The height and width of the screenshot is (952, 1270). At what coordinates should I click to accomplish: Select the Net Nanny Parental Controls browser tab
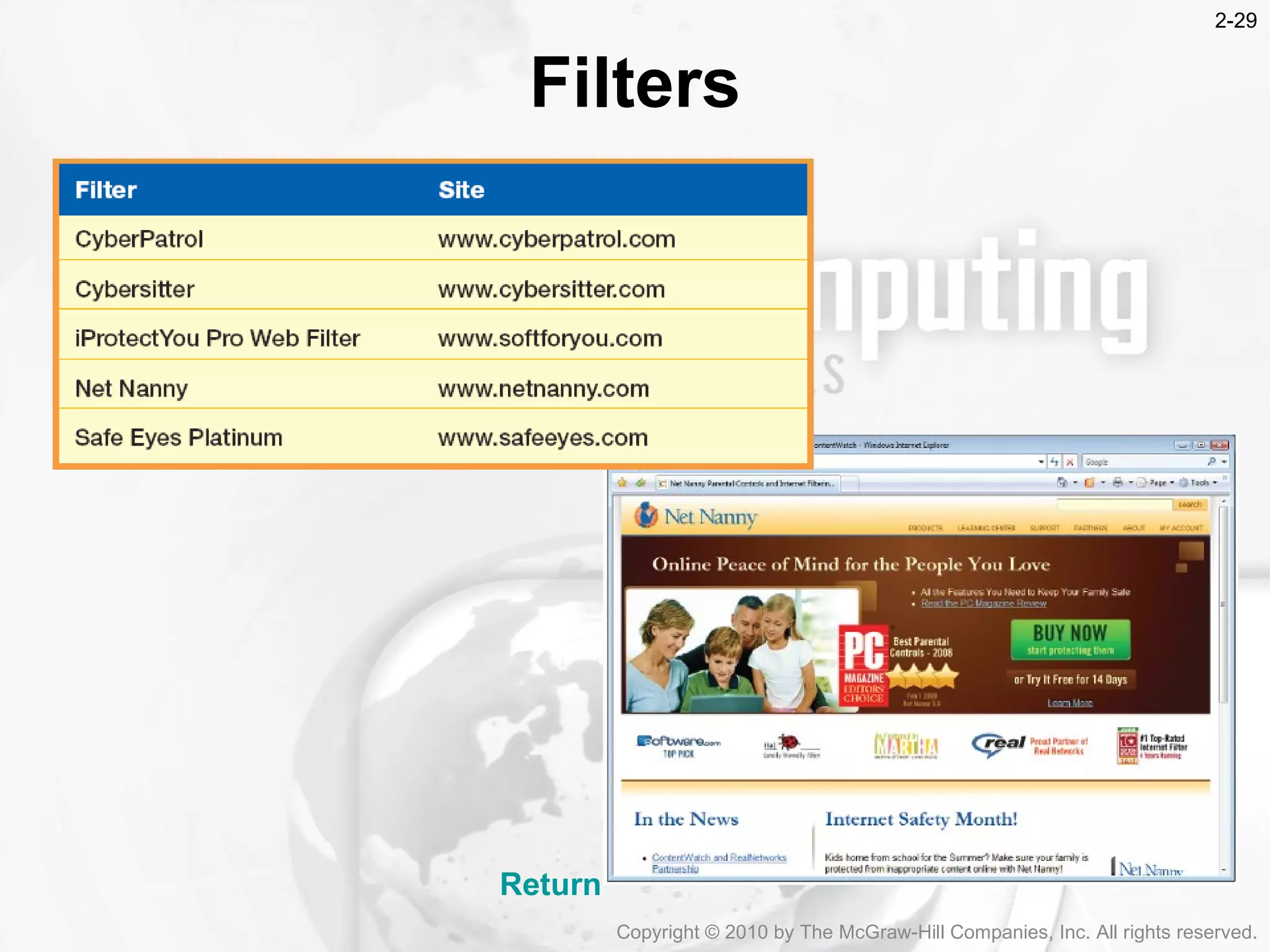[x=747, y=483]
